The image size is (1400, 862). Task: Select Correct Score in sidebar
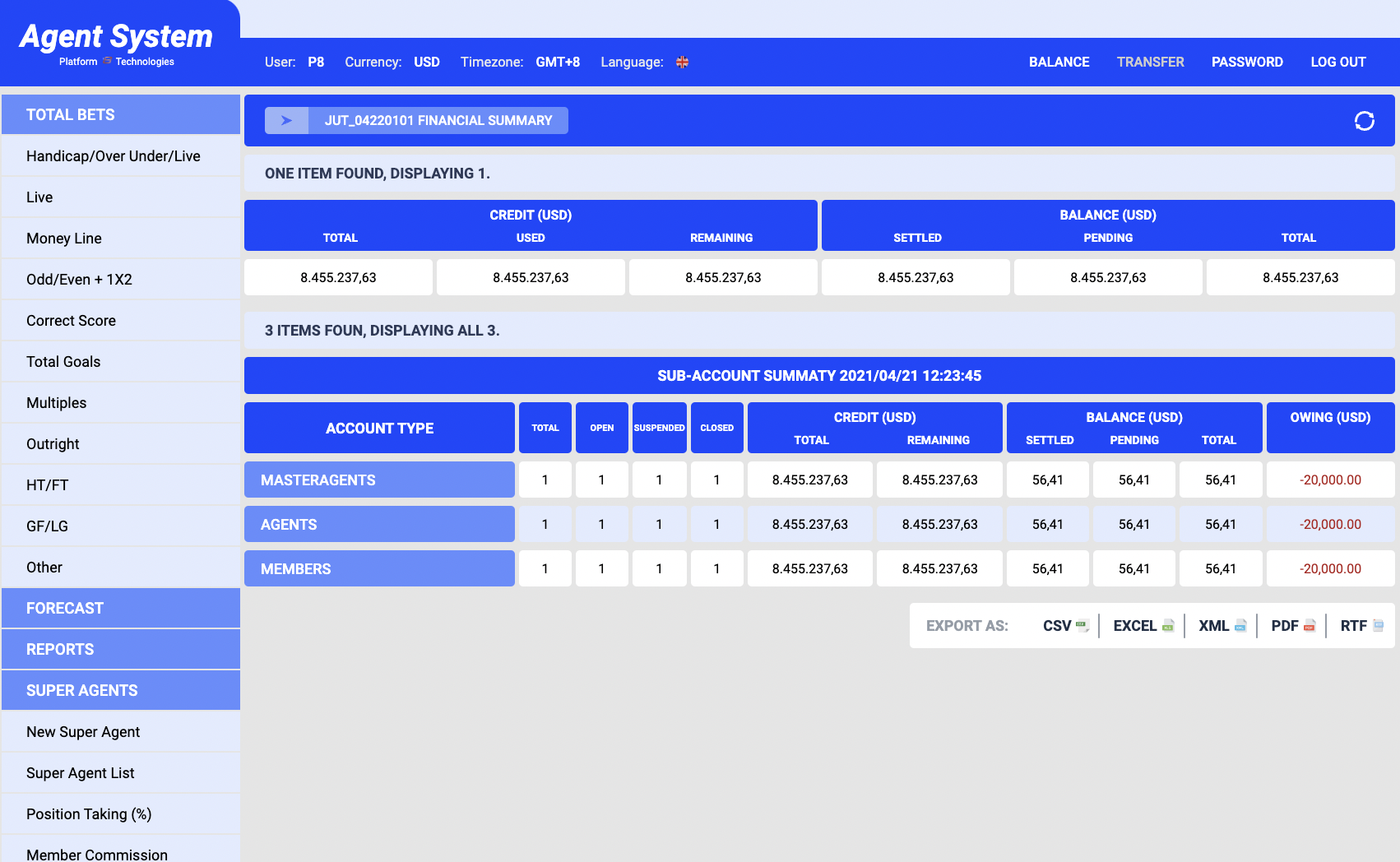[x=71, y=321]
